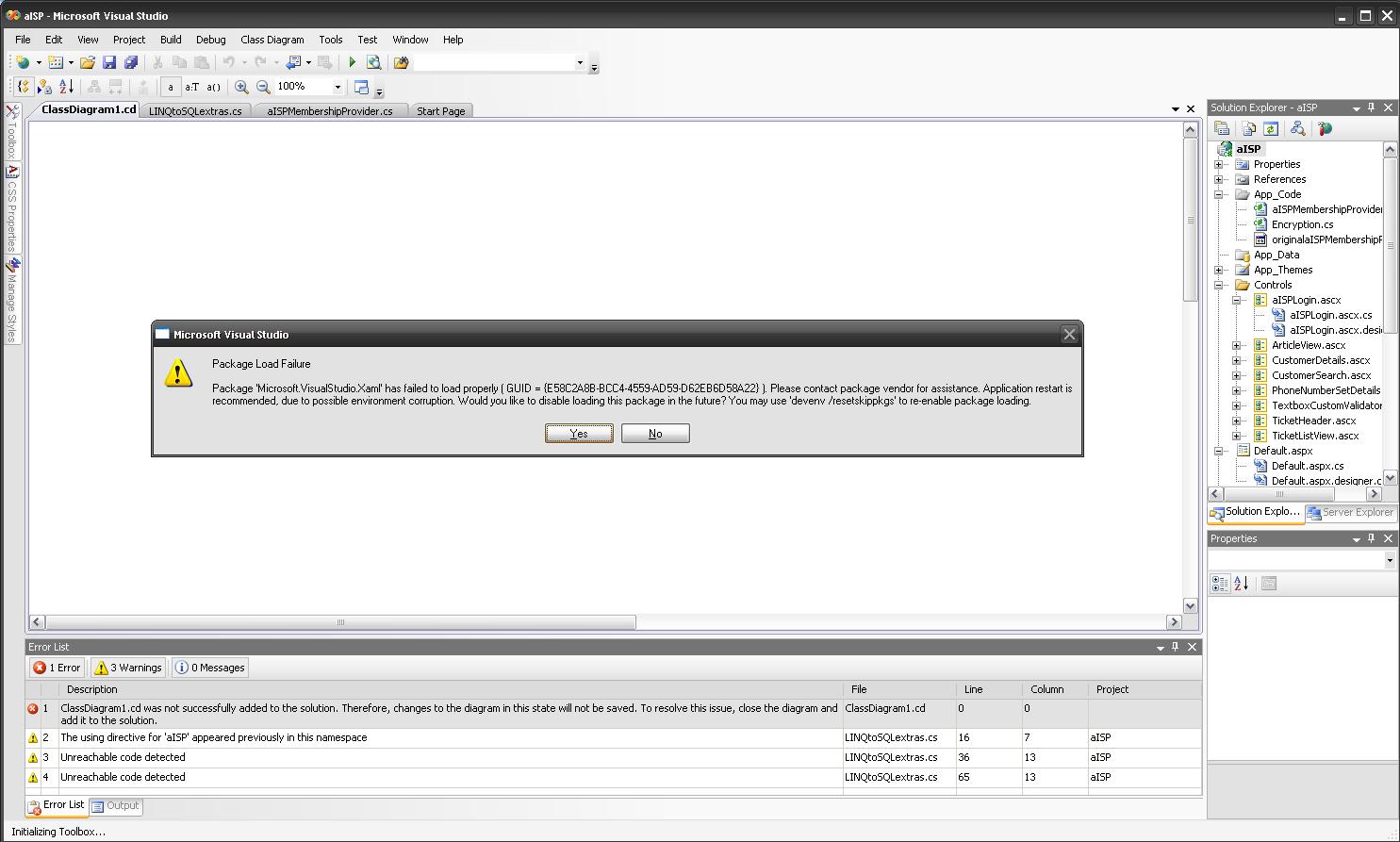The width and height of the screenshot is (1400, 842).
Task: Expand ArticleView.ascx node
Action: coord(1237,345)
